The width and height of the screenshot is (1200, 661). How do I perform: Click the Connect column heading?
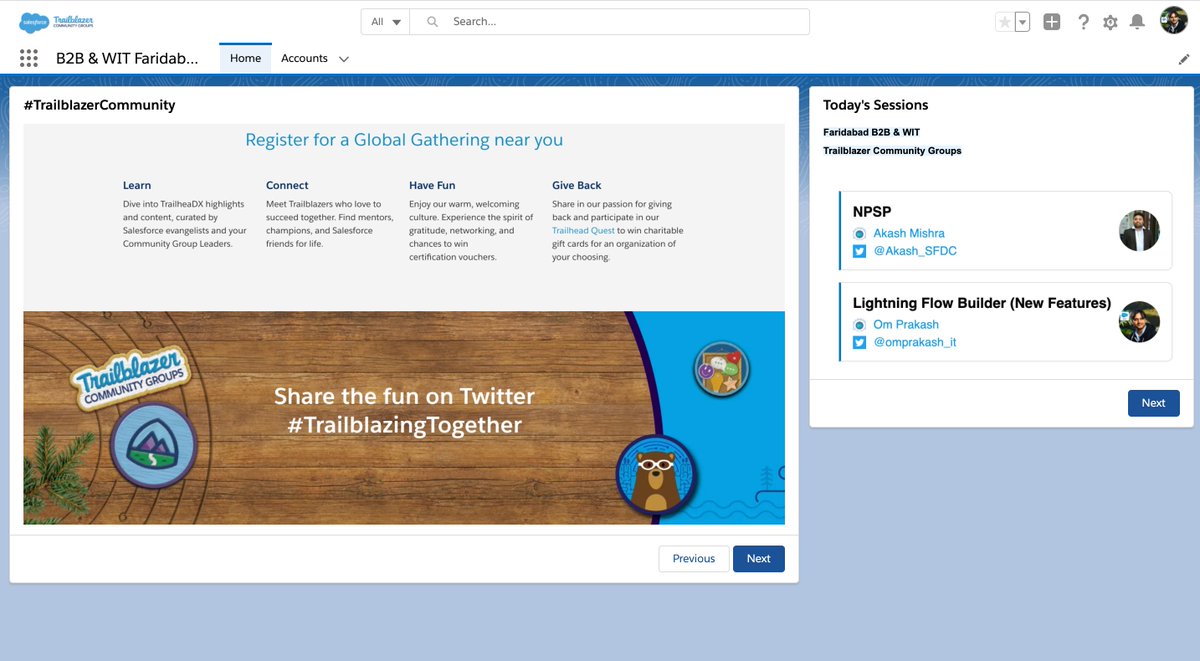(x=287, y=185)
